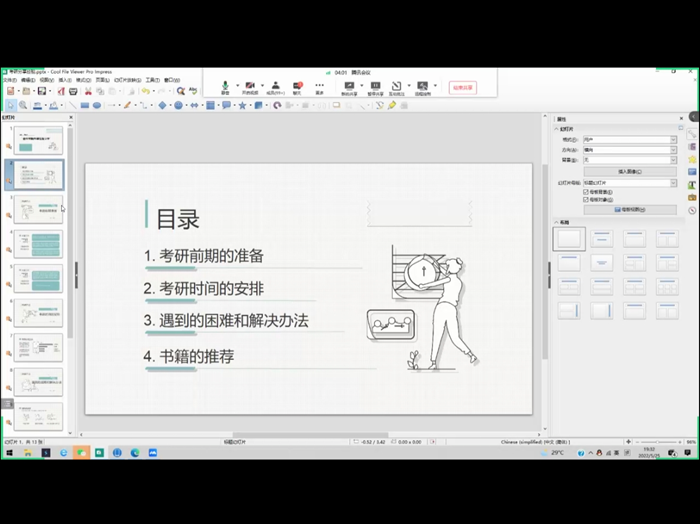Toggle the 母版对象 checkbox
This screenshot has width=700, height=524.
coord(585,200)
